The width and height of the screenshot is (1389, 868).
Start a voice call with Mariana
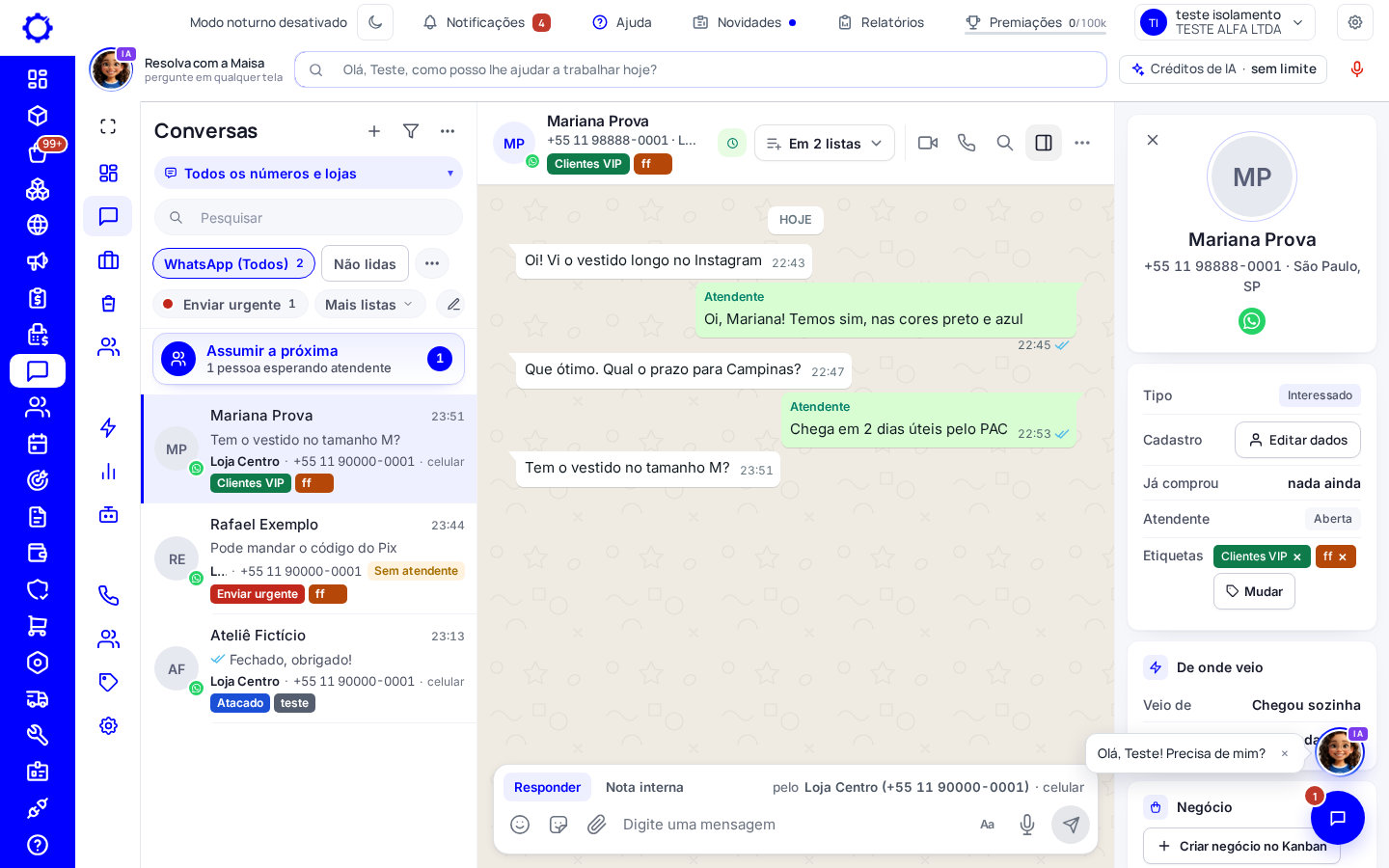[967, 143]
